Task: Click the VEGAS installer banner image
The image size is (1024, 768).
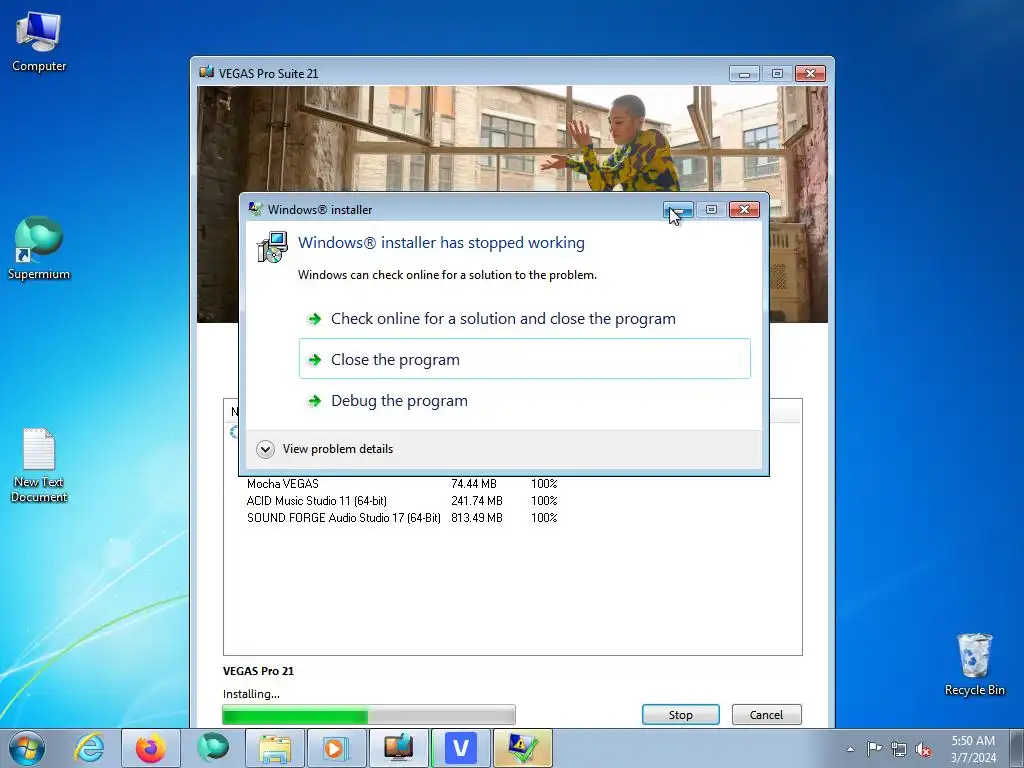Action: point(512,138)
